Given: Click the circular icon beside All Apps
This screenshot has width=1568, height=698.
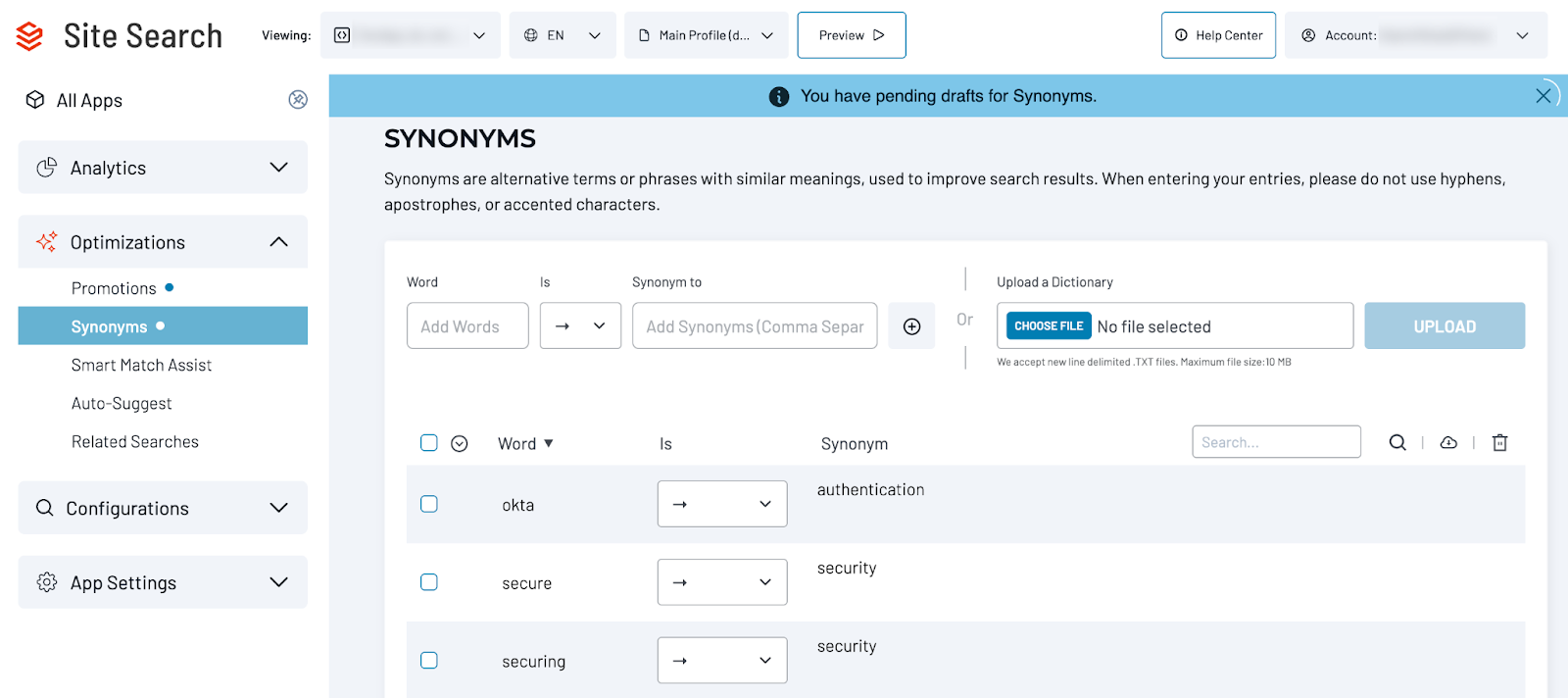Looking at the screenshot, I should 298,99.
